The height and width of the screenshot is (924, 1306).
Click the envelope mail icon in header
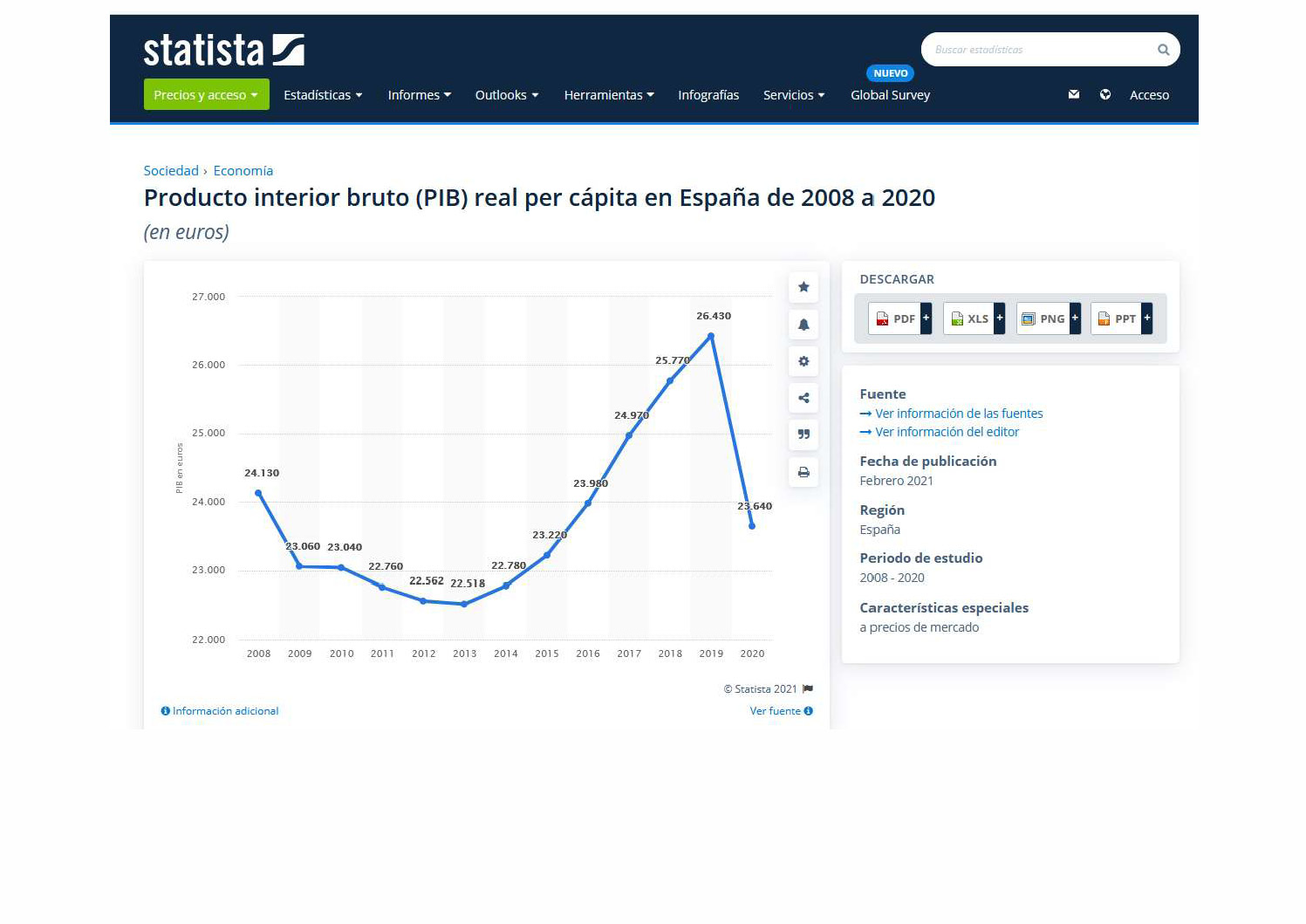pyautogui.click(x=1074, y=94)
